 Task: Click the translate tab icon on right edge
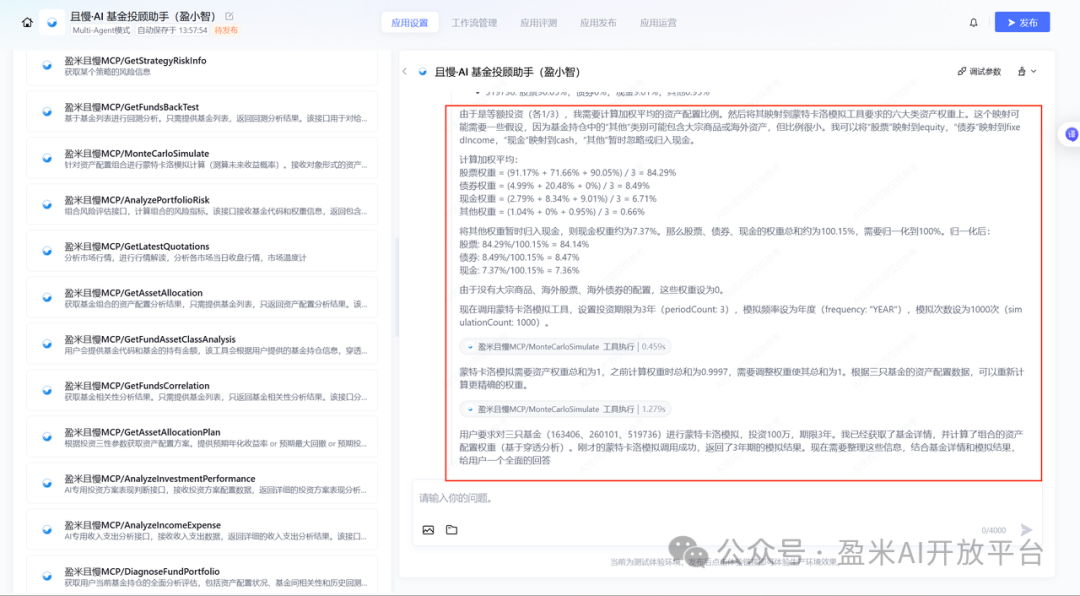point(1073,133)
